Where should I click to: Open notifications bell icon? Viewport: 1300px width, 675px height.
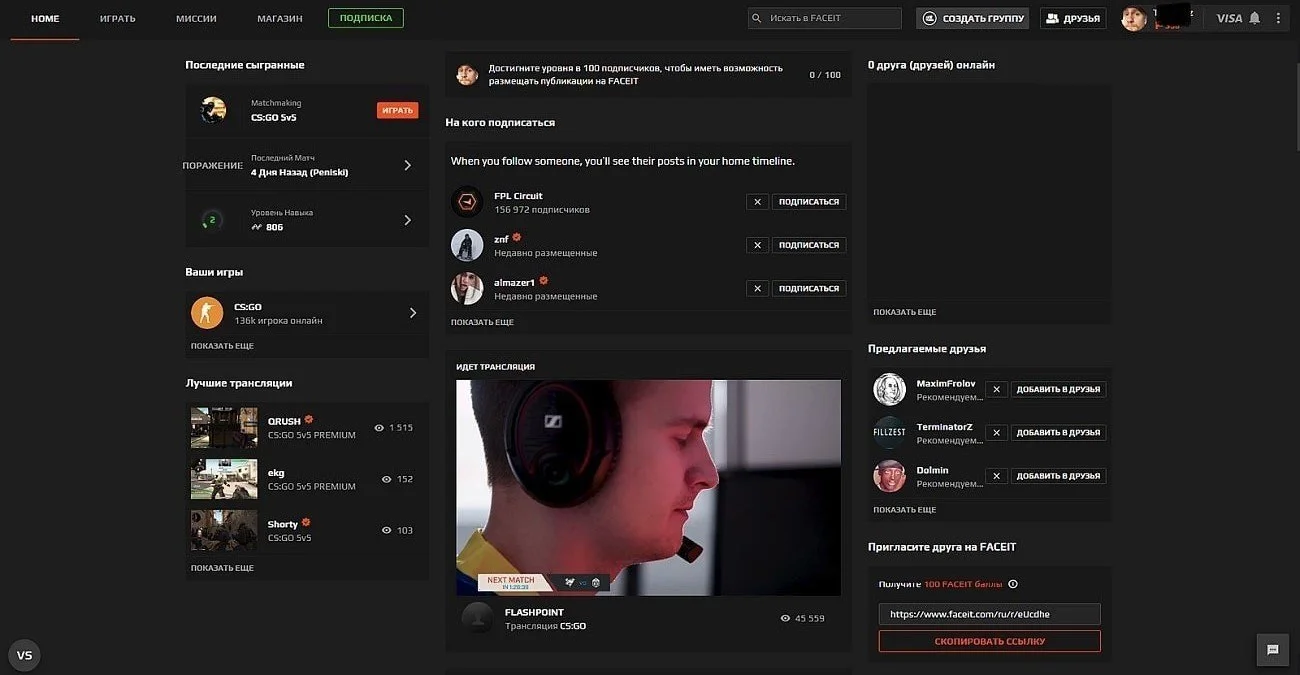[x=1254, y=18]
